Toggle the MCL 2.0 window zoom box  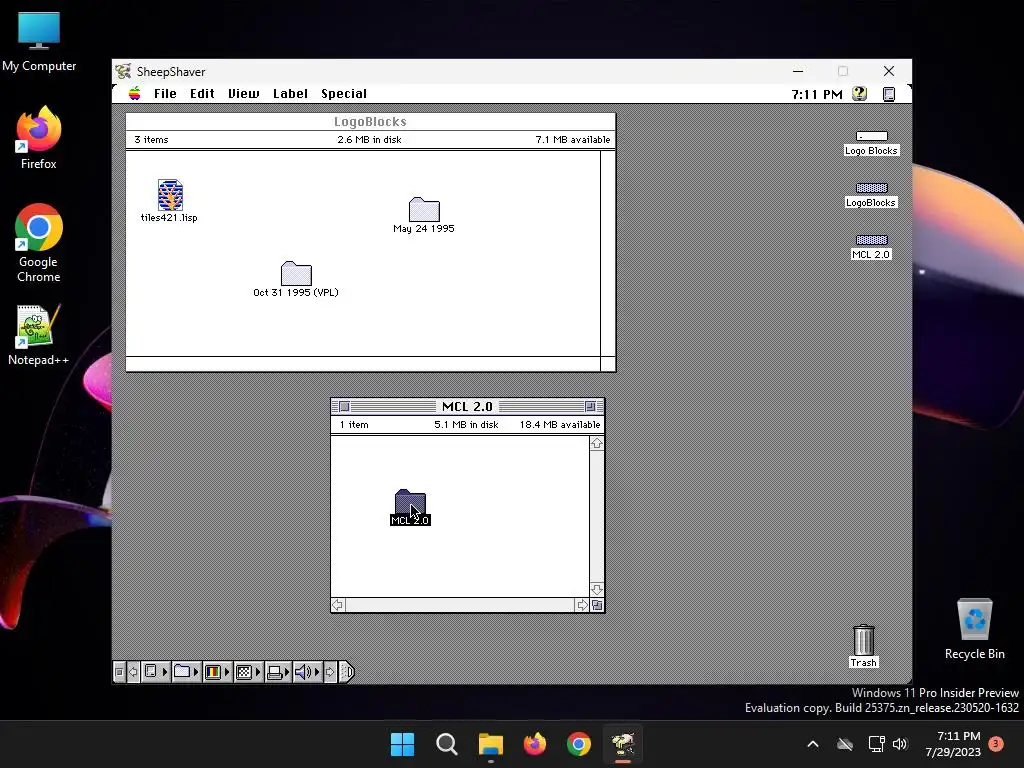click(590, 406)
